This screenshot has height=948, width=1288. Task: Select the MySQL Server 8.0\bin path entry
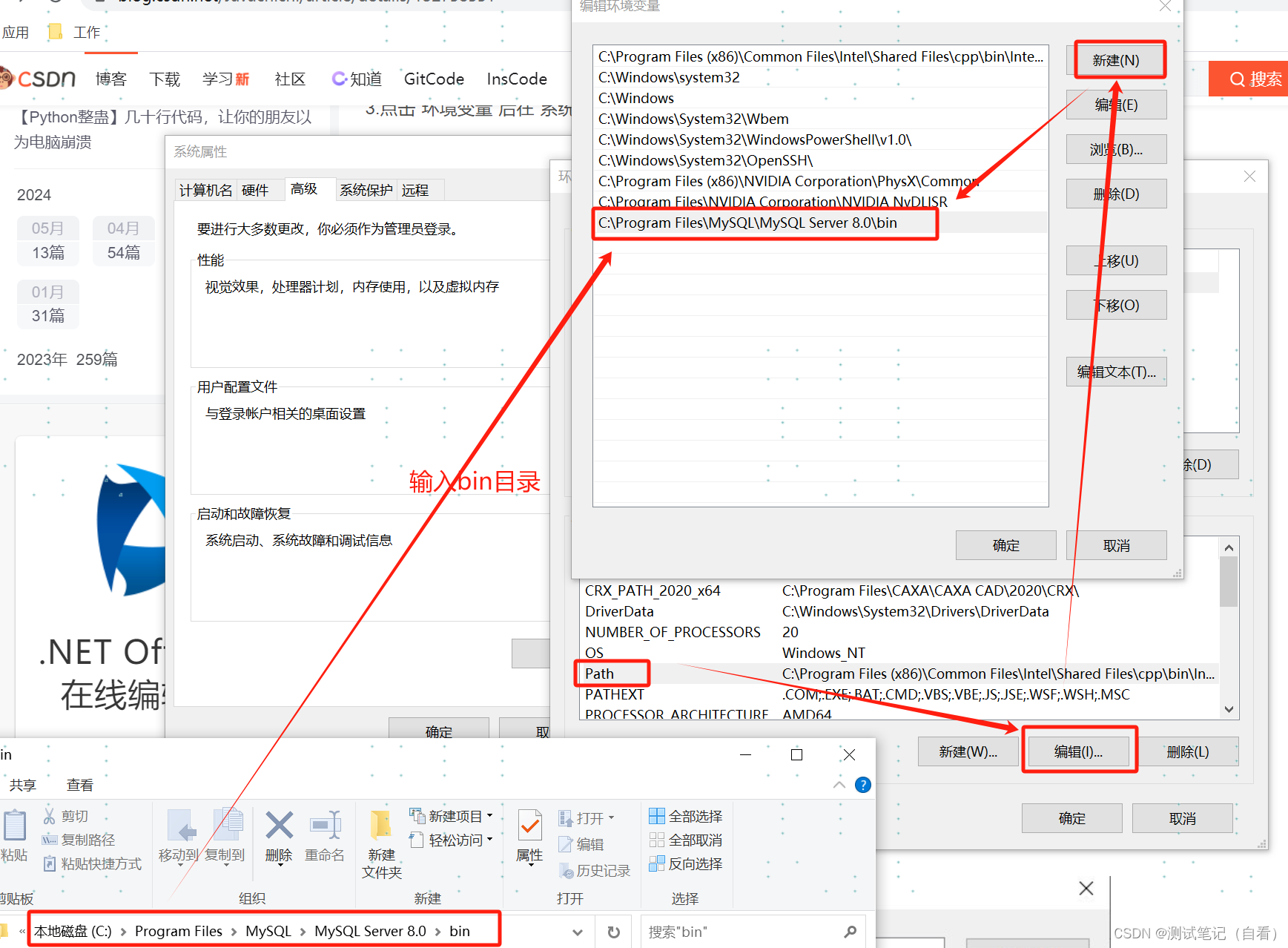(x=820, y=223)
